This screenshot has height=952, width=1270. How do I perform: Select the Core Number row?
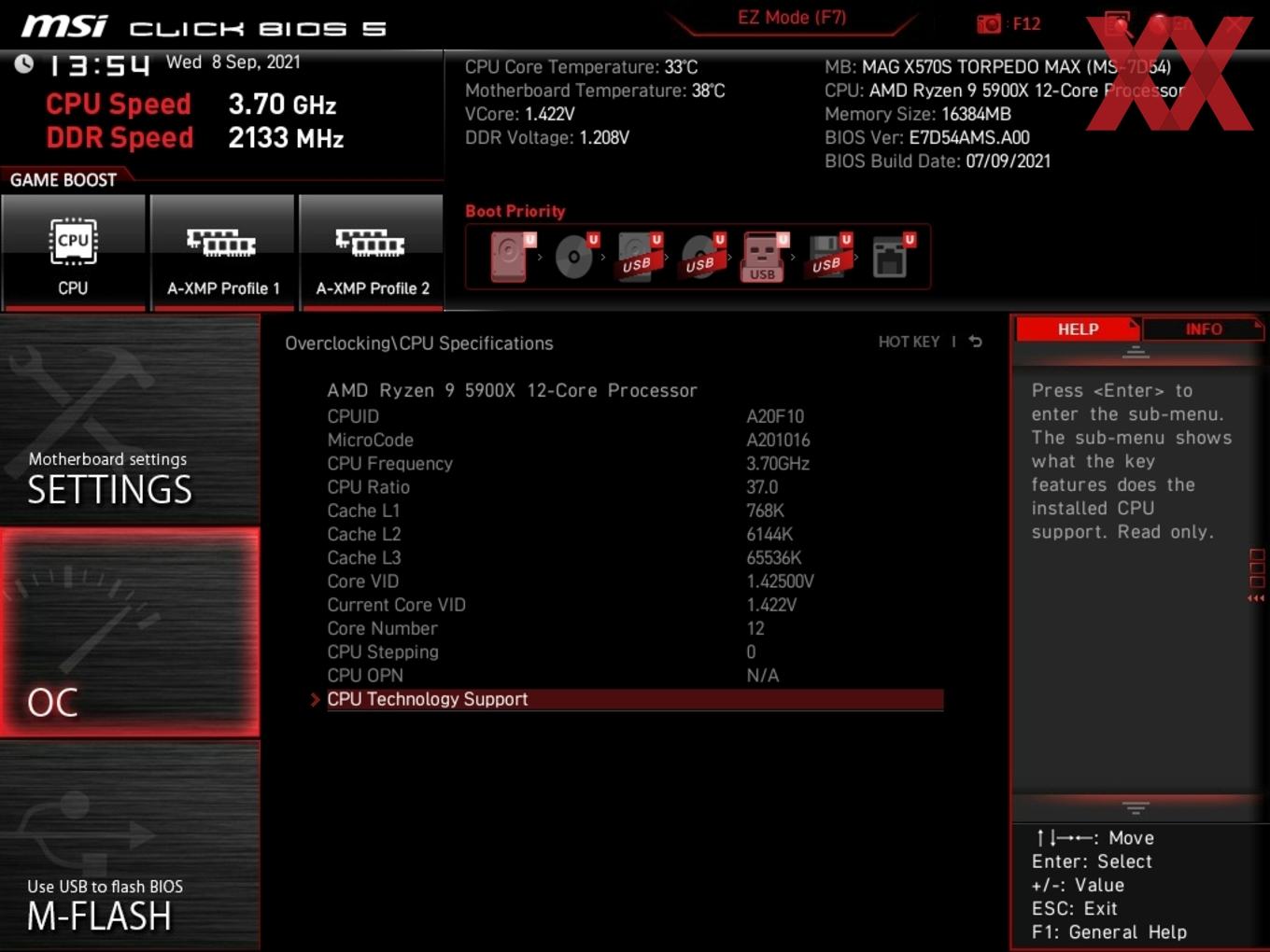pyautogui.click(x=635, y=628)
